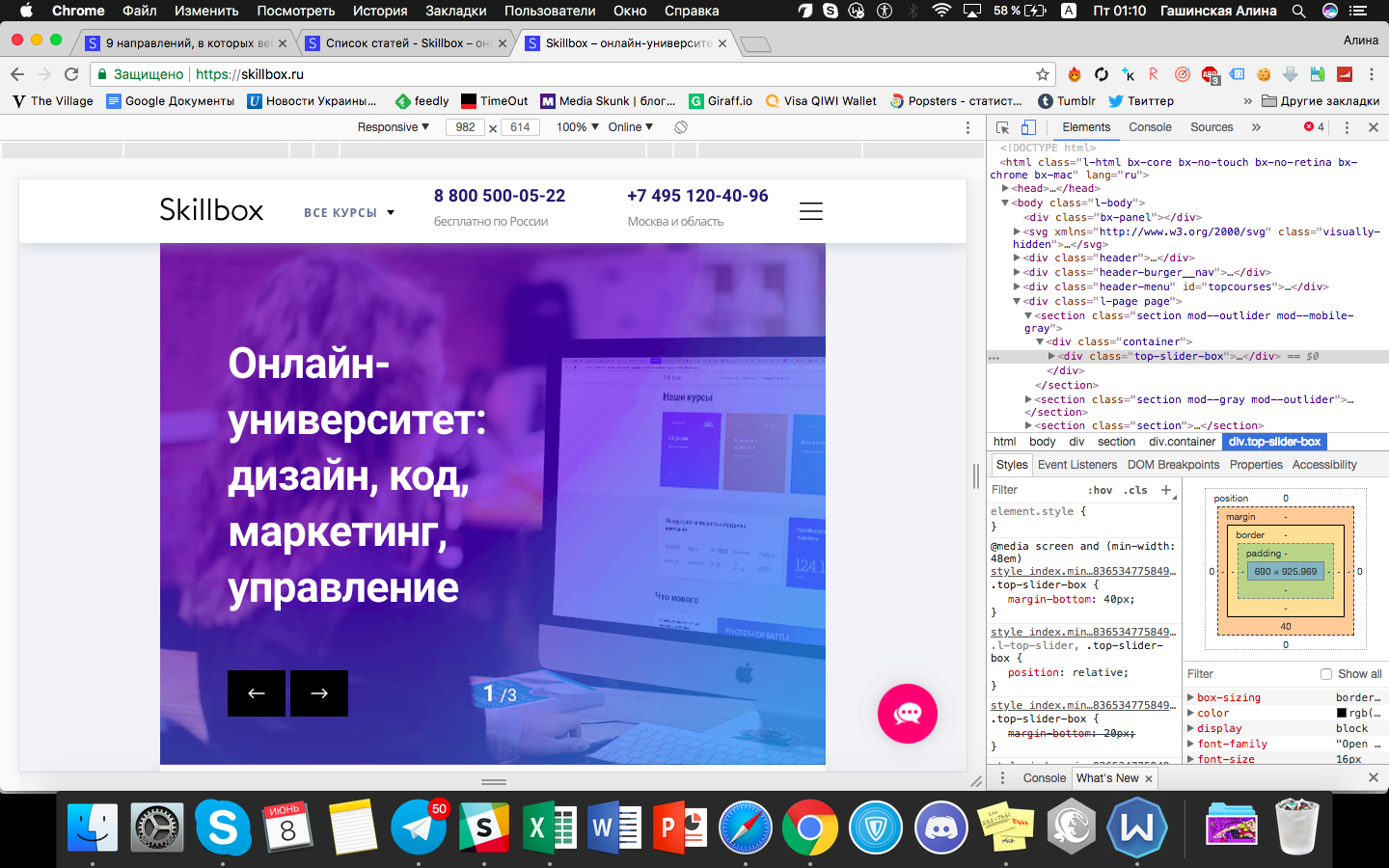View the 4 errors indicator
The width and height of the screenshot is (1389, 868).
click(x=1315, y=127)
